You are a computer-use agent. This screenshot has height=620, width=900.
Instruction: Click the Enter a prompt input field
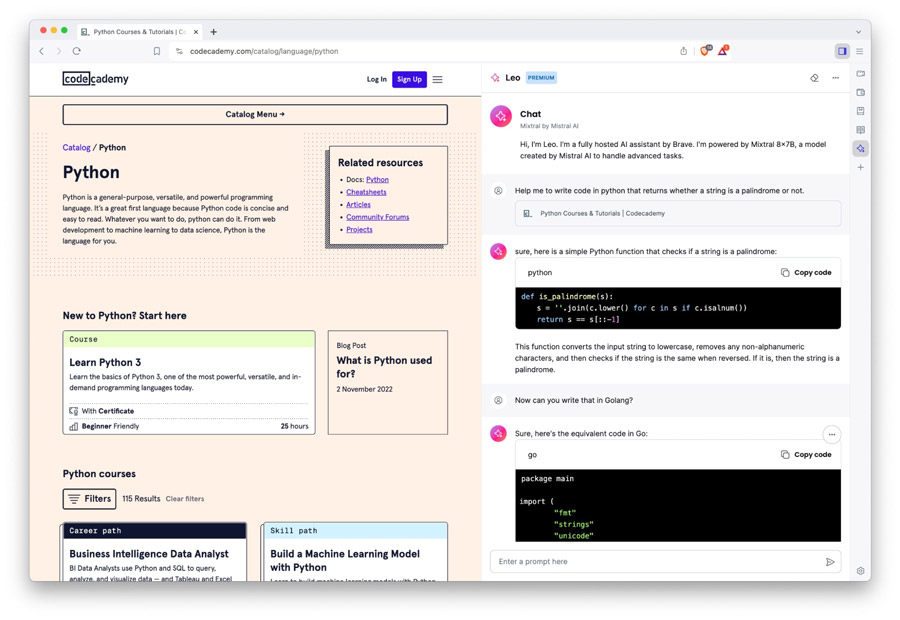(656, 562)
